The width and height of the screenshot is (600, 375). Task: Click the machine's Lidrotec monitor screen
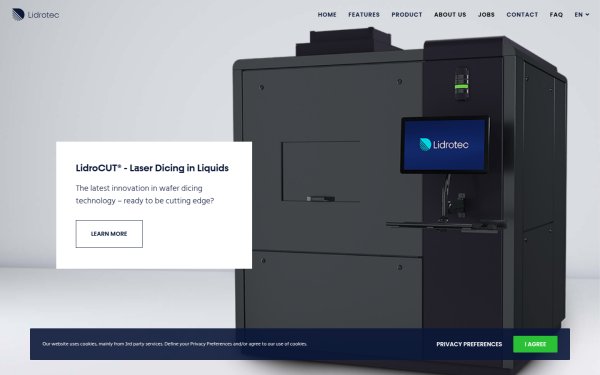pos(445,145)
